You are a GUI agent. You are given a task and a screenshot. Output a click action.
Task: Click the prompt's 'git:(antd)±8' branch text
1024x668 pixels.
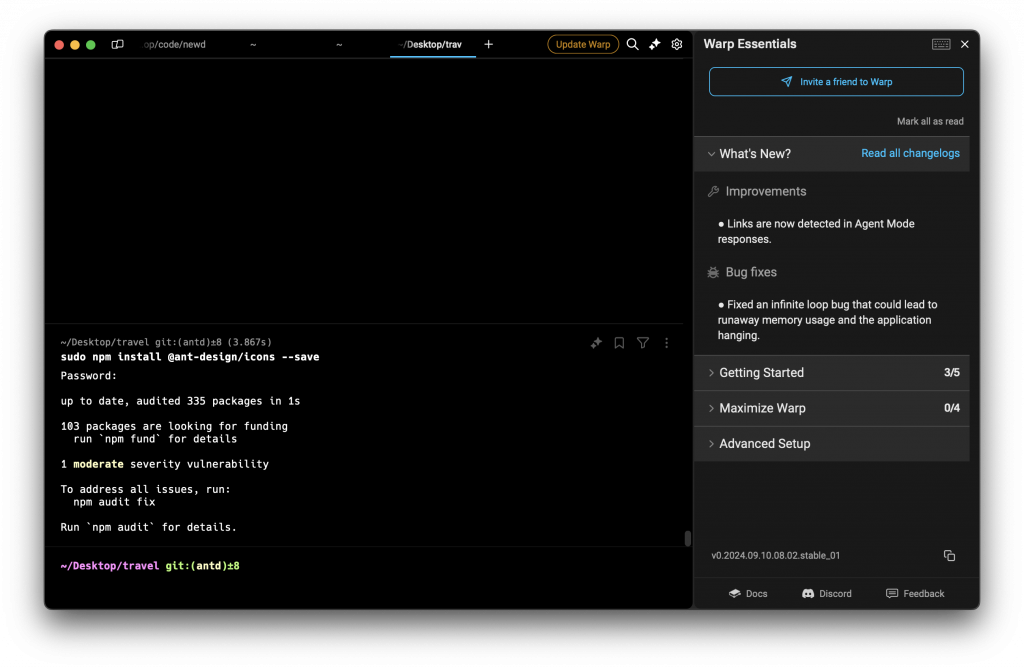[x=202, y=566]
